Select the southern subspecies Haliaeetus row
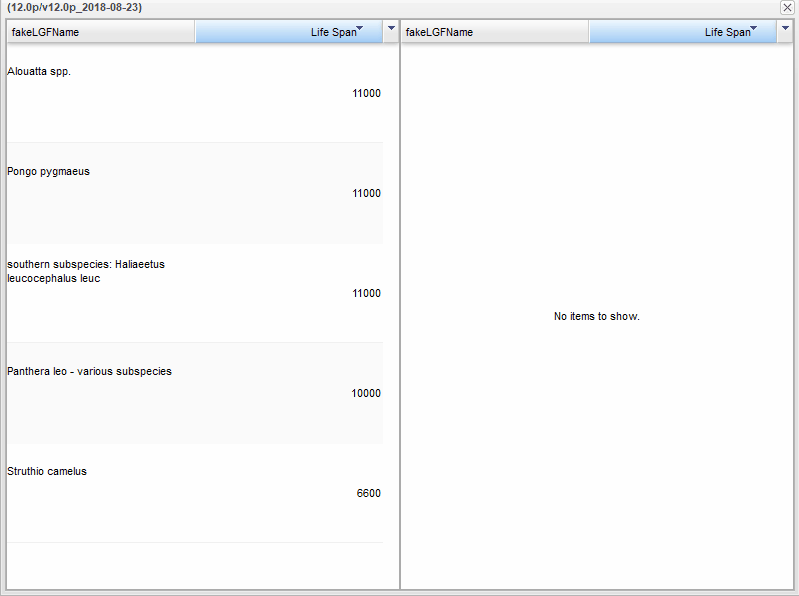 195,292
